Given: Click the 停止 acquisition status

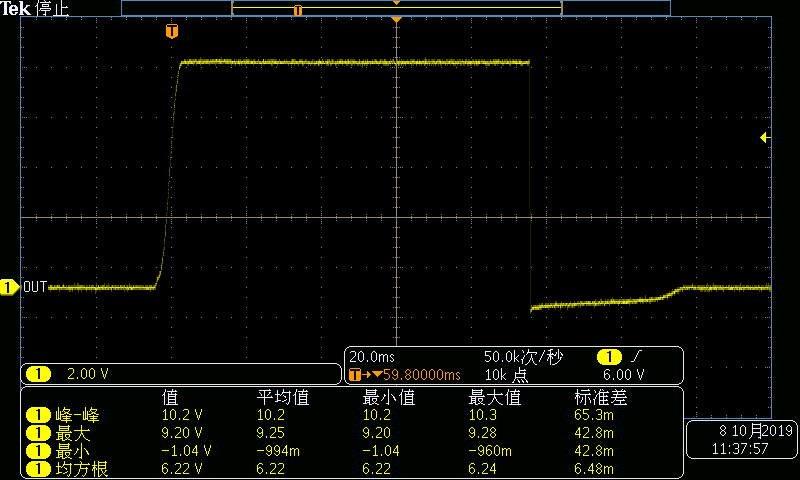Looking at the screenshot, I should click(x=53, y=9).
